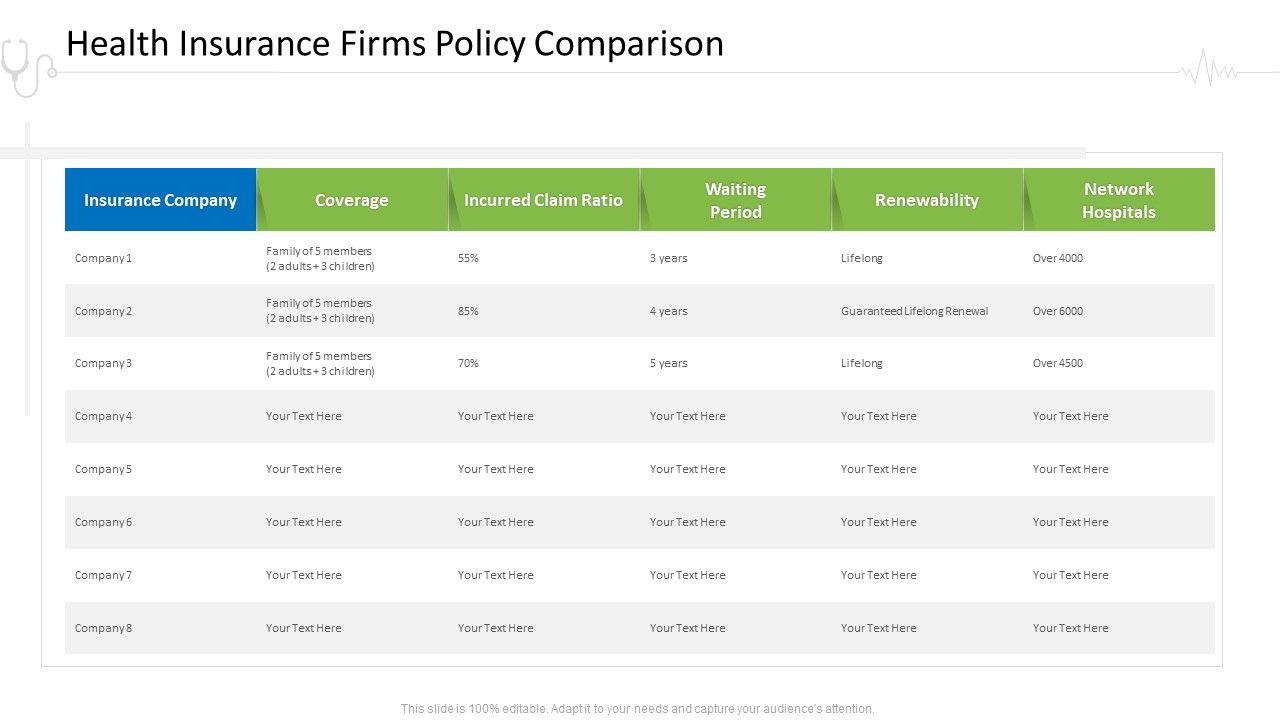
Task: Select the Network Hospitals header cell
Action: pos(1118,200)
